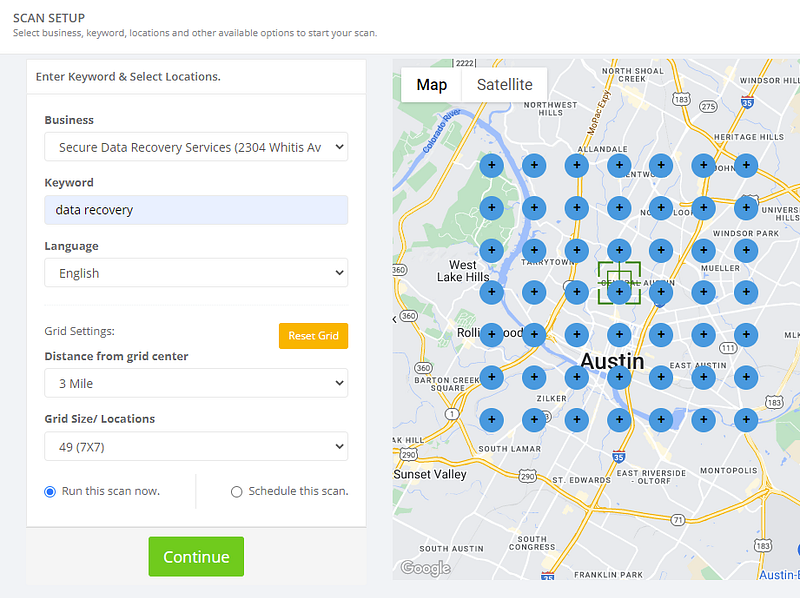Switch to the Satellite view tab

pyautogui.click(x=505, y=85)
